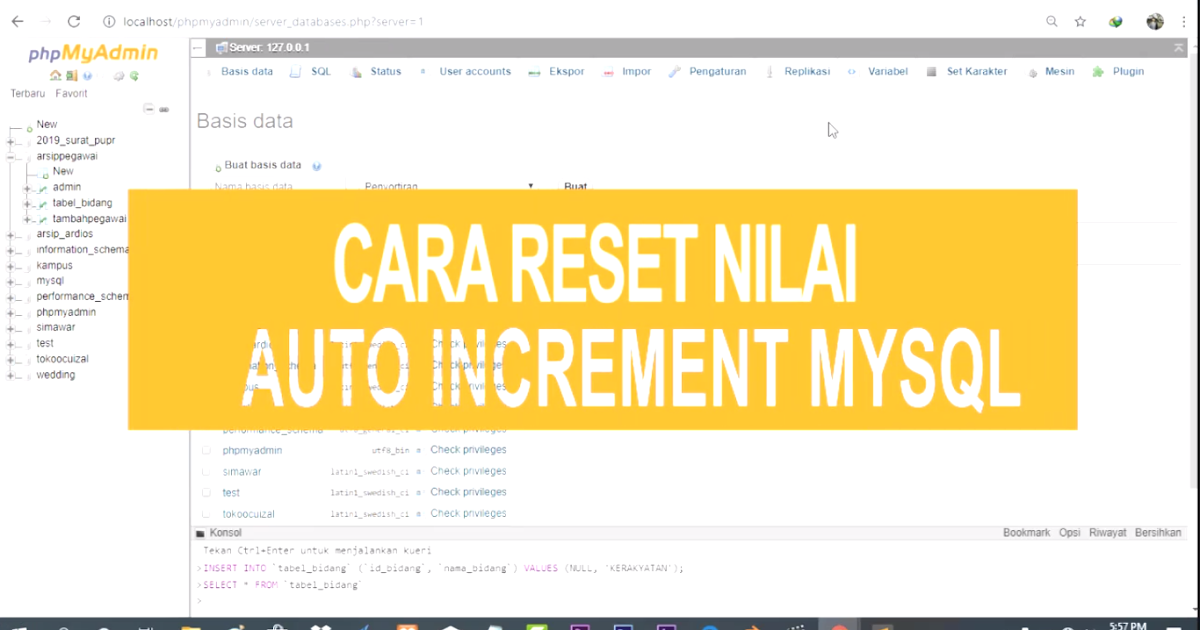Click the Set Karakter icon
Image resolution: width=1200 pixels, height=630 pixels.
pyautogui.click(x=931, y=71)
